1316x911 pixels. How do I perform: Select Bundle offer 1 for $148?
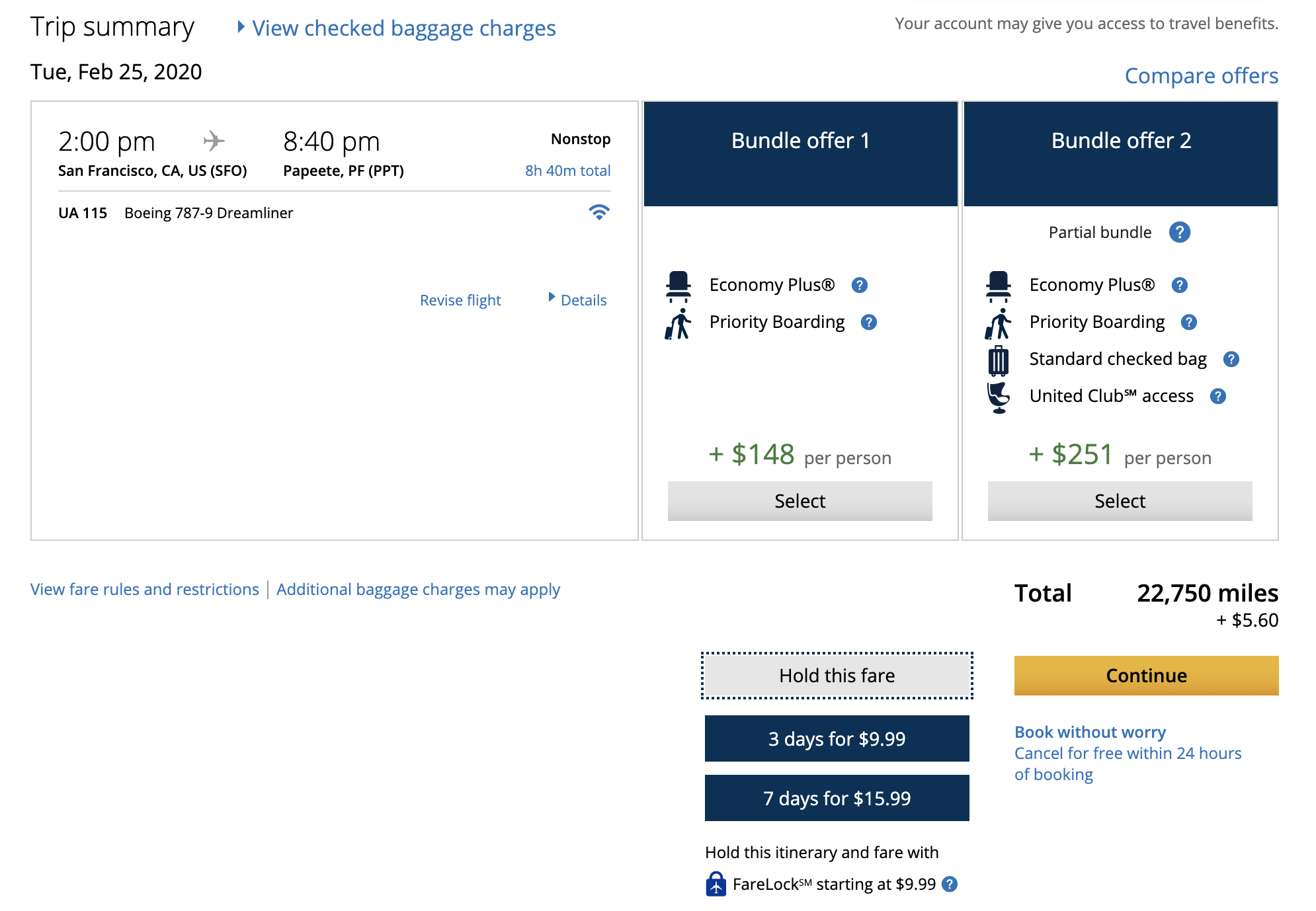click(x=800, y=501)
